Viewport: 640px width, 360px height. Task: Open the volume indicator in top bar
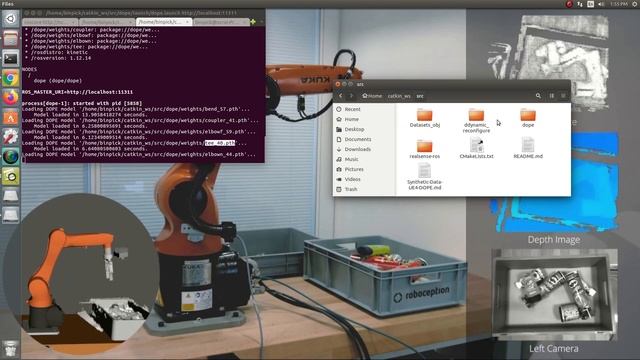coord(601,4)
